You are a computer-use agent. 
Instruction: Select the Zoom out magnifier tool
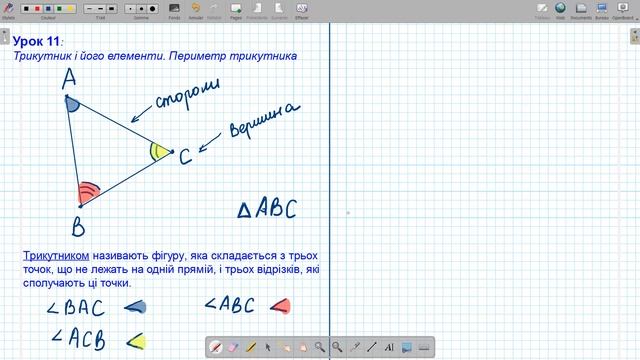click(337, 347)
